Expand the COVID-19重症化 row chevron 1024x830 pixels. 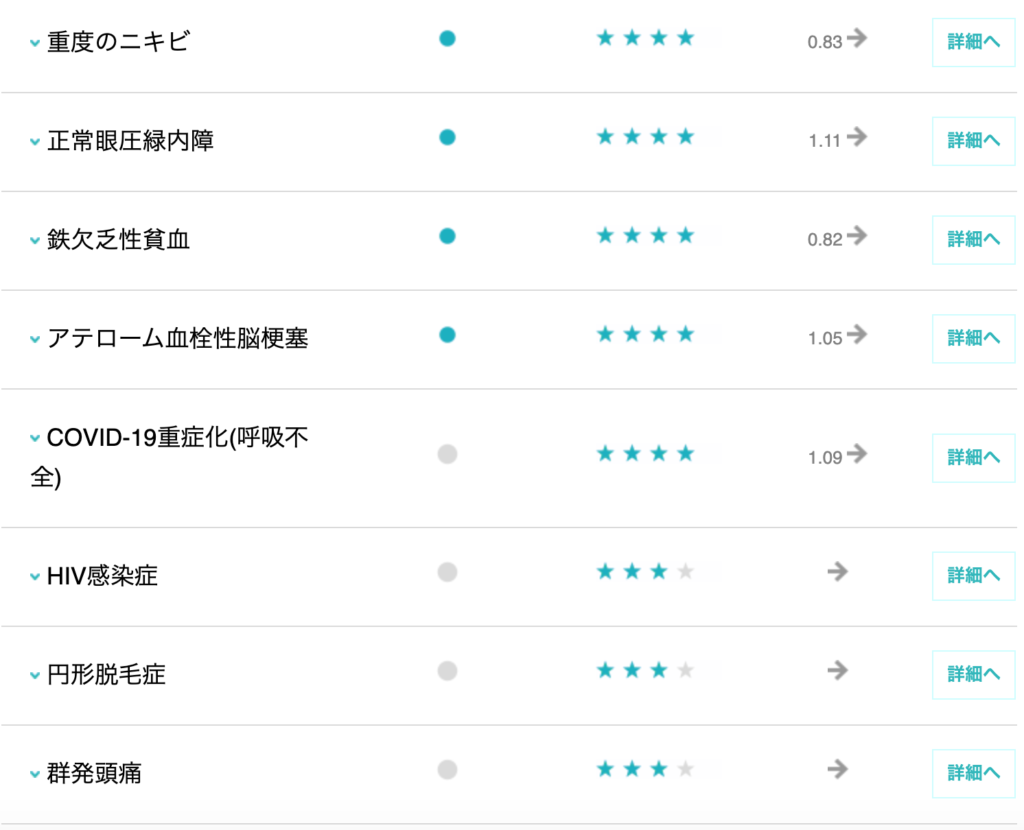tap(35, 440)
